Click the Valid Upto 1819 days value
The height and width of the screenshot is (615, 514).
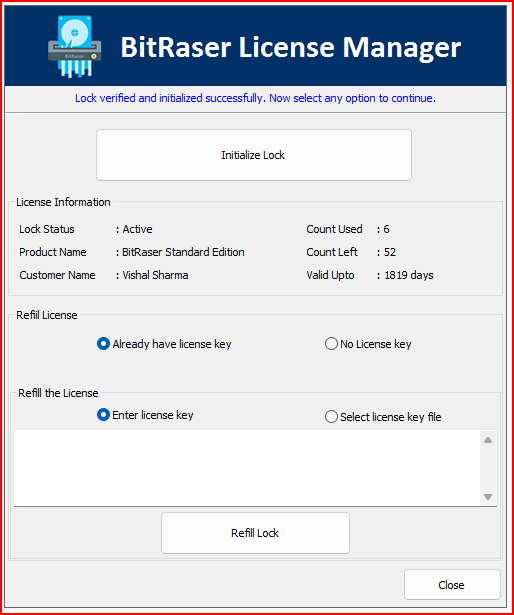point(409,275)
